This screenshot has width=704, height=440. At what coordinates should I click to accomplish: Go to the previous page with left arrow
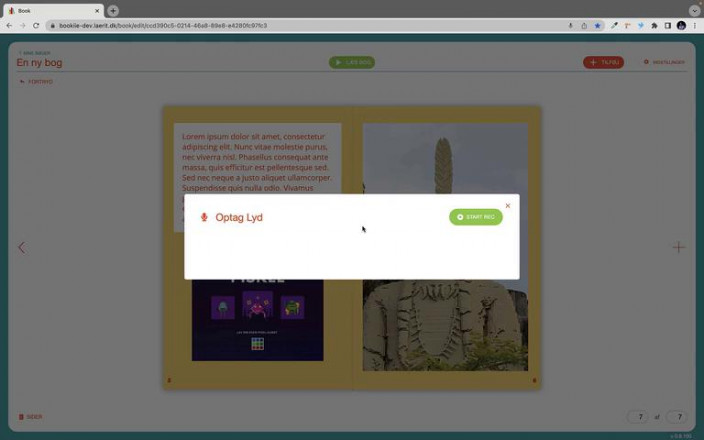pyautogui.click(x=21, y=247)
